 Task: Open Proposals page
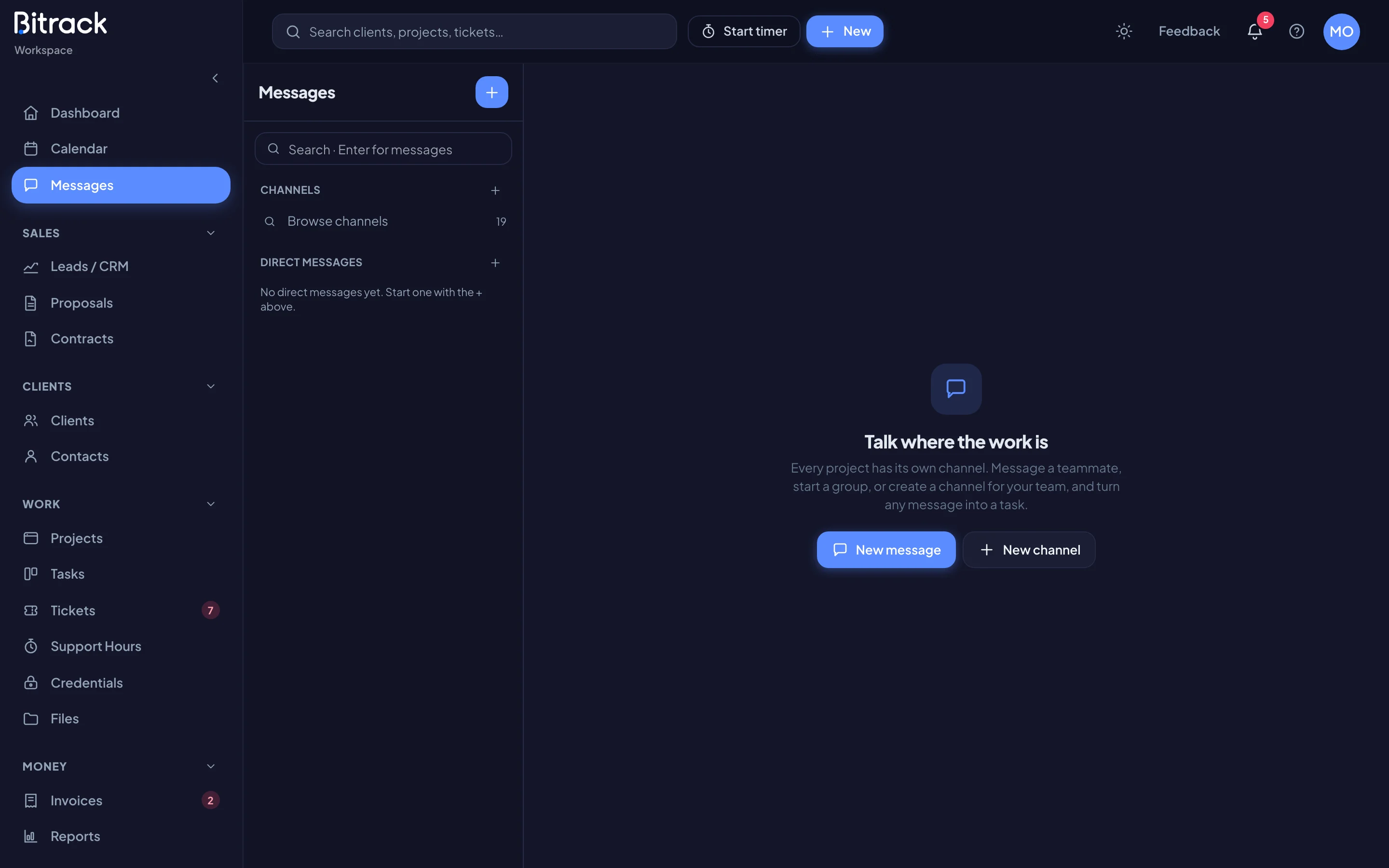(x=121, y=303)
